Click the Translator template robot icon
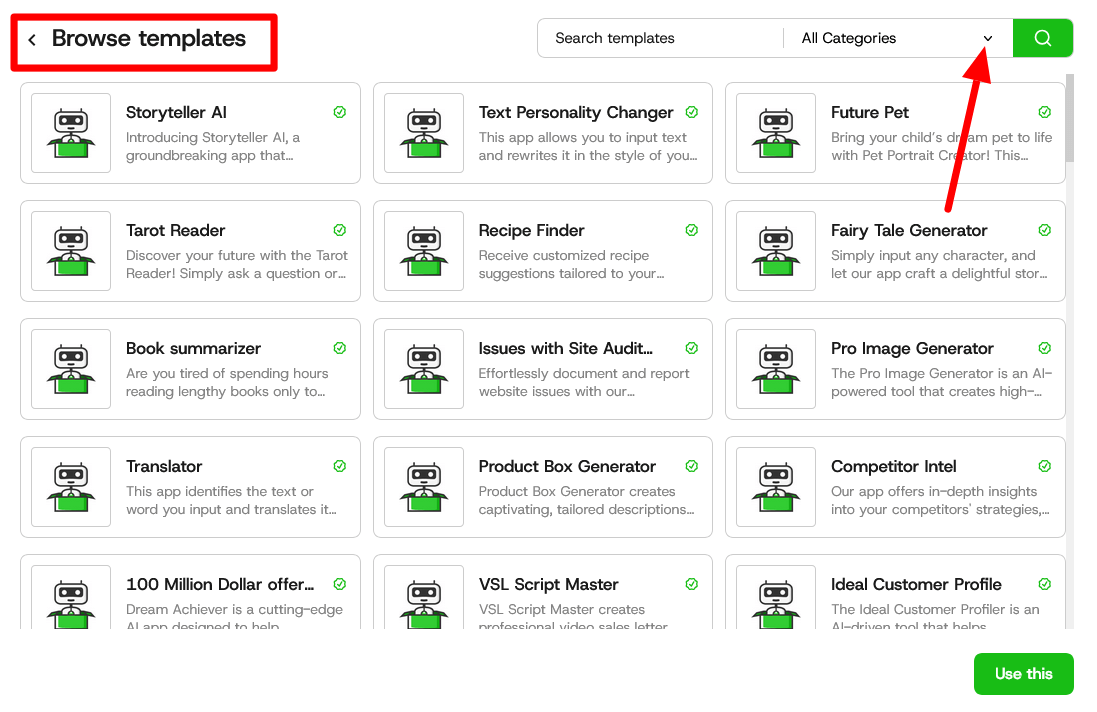Viewport: 1097px width, 712px height. click(70, 487)
